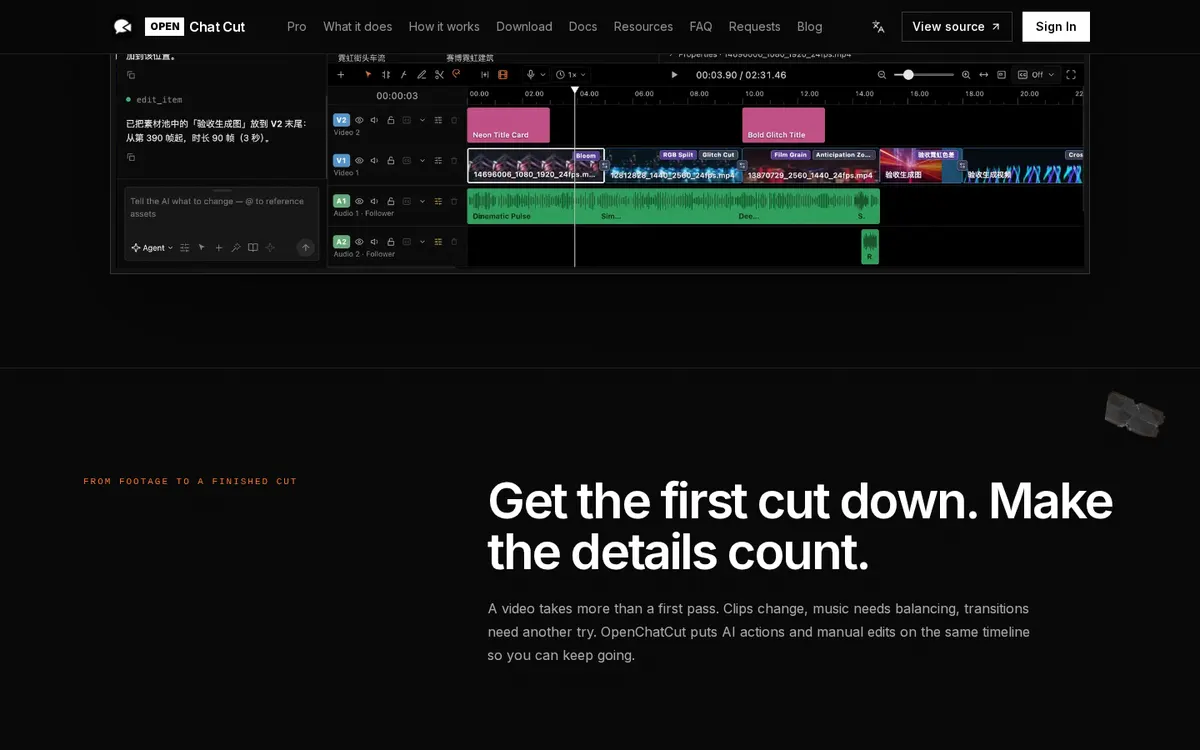Click the OpenChatCut chat bubble logo
This screenshot has width=1200, height=750.
123,27
